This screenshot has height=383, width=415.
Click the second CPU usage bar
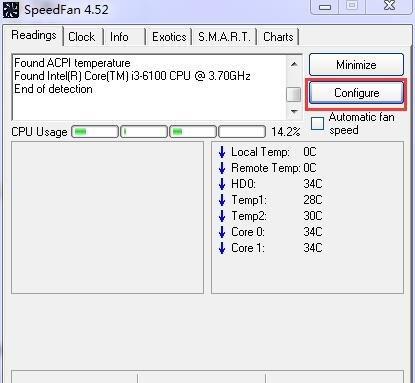pos(144,132)
